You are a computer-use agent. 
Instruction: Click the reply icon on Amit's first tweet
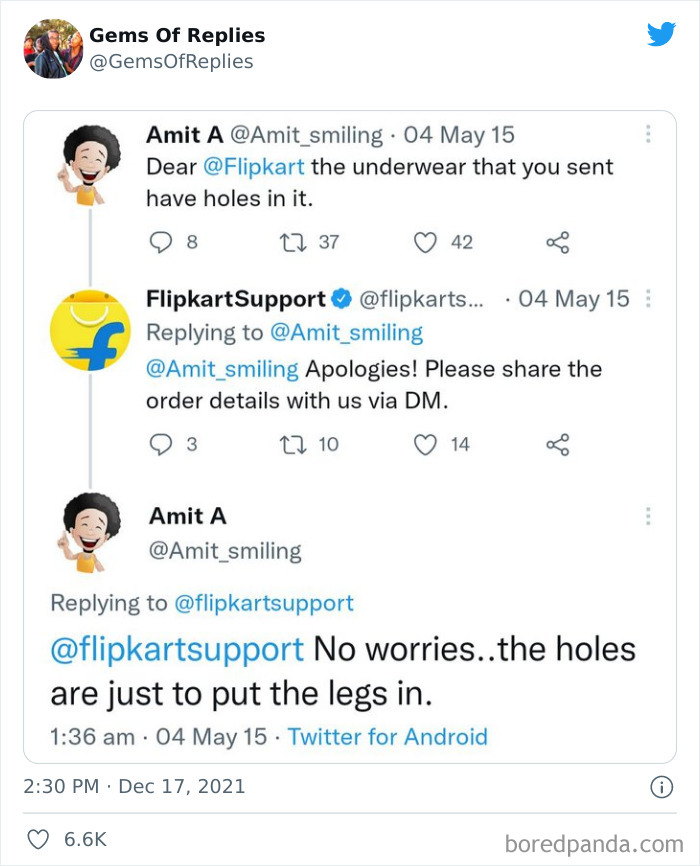(x=162, y=242)
